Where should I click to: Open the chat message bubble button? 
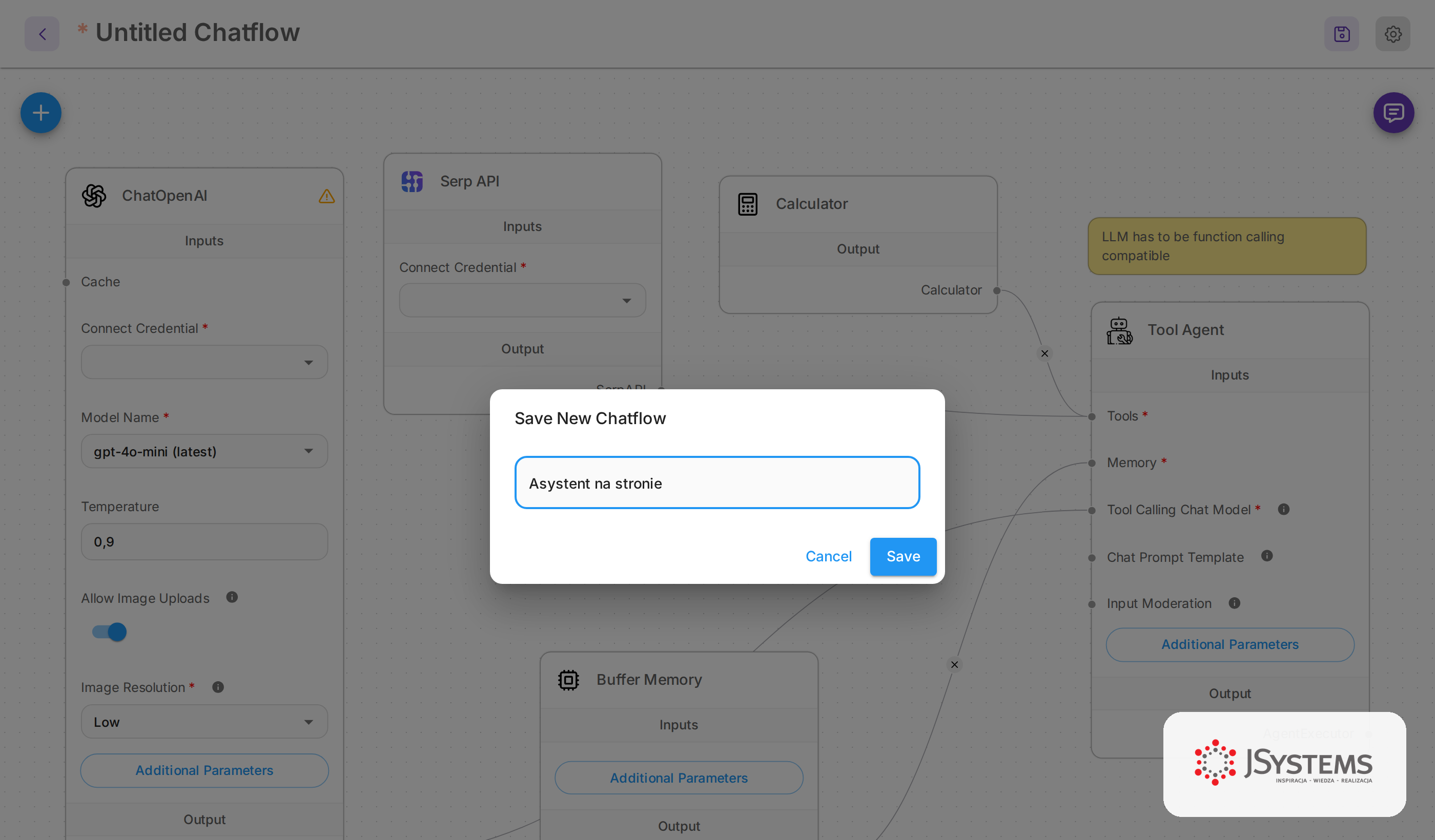point(1393,113)
